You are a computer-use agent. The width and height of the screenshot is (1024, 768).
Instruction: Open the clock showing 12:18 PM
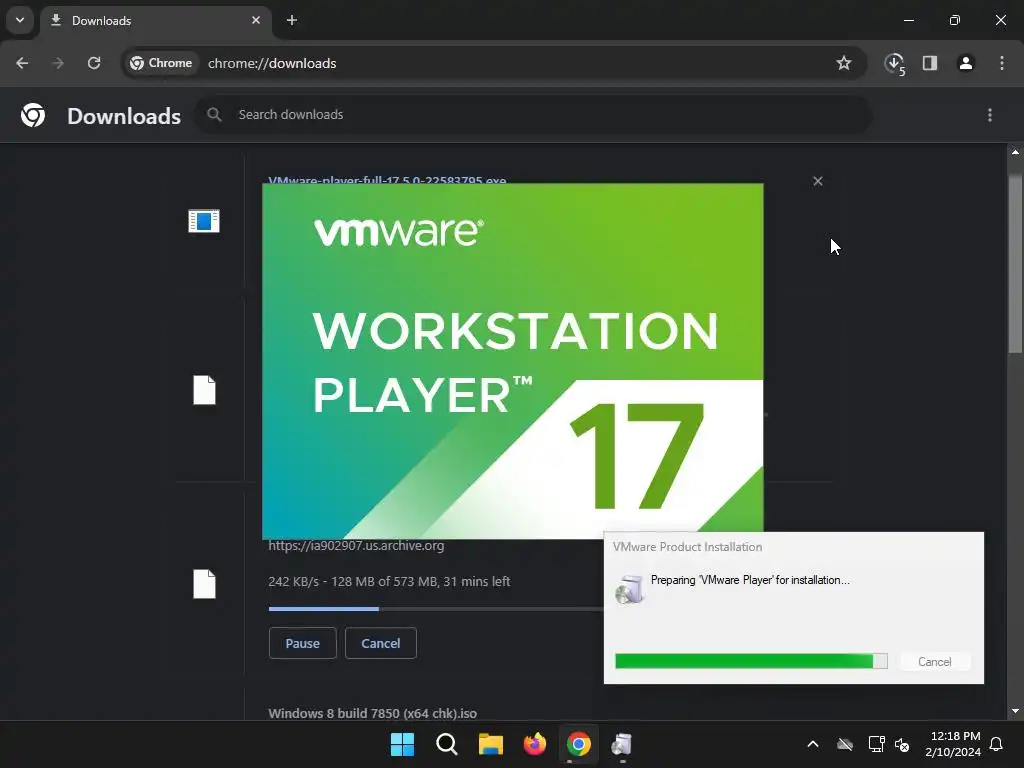[x=953, y=744]
